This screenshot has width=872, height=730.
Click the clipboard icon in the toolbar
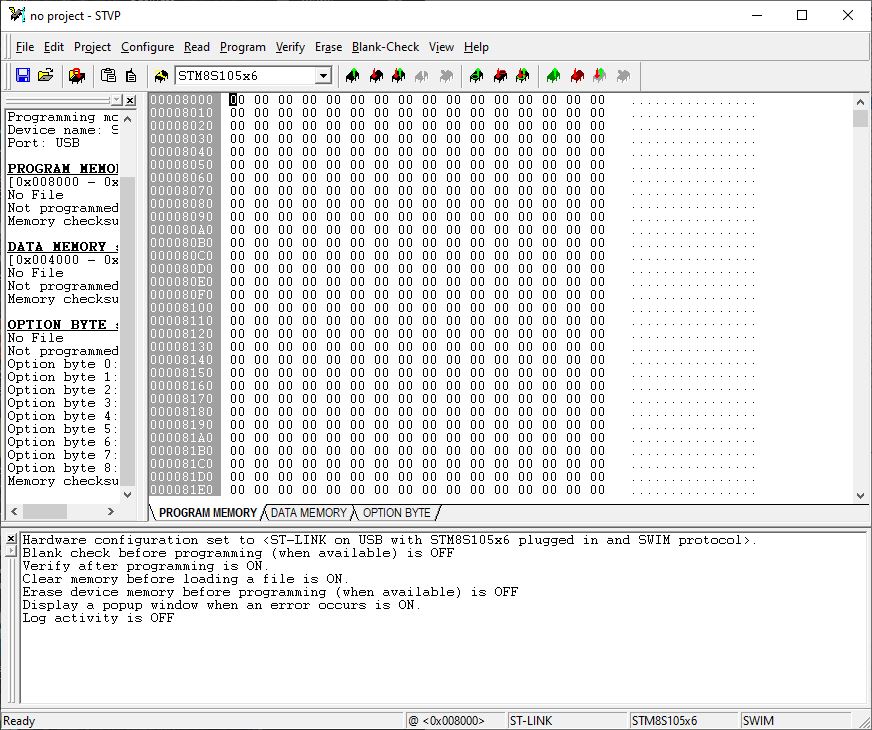[108, 76]
